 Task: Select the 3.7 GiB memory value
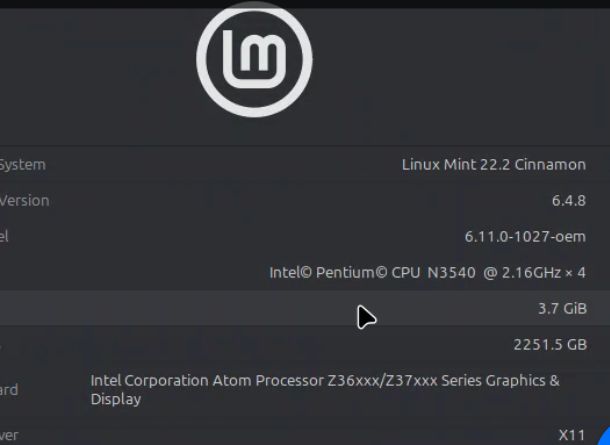[x=562, y=309]
